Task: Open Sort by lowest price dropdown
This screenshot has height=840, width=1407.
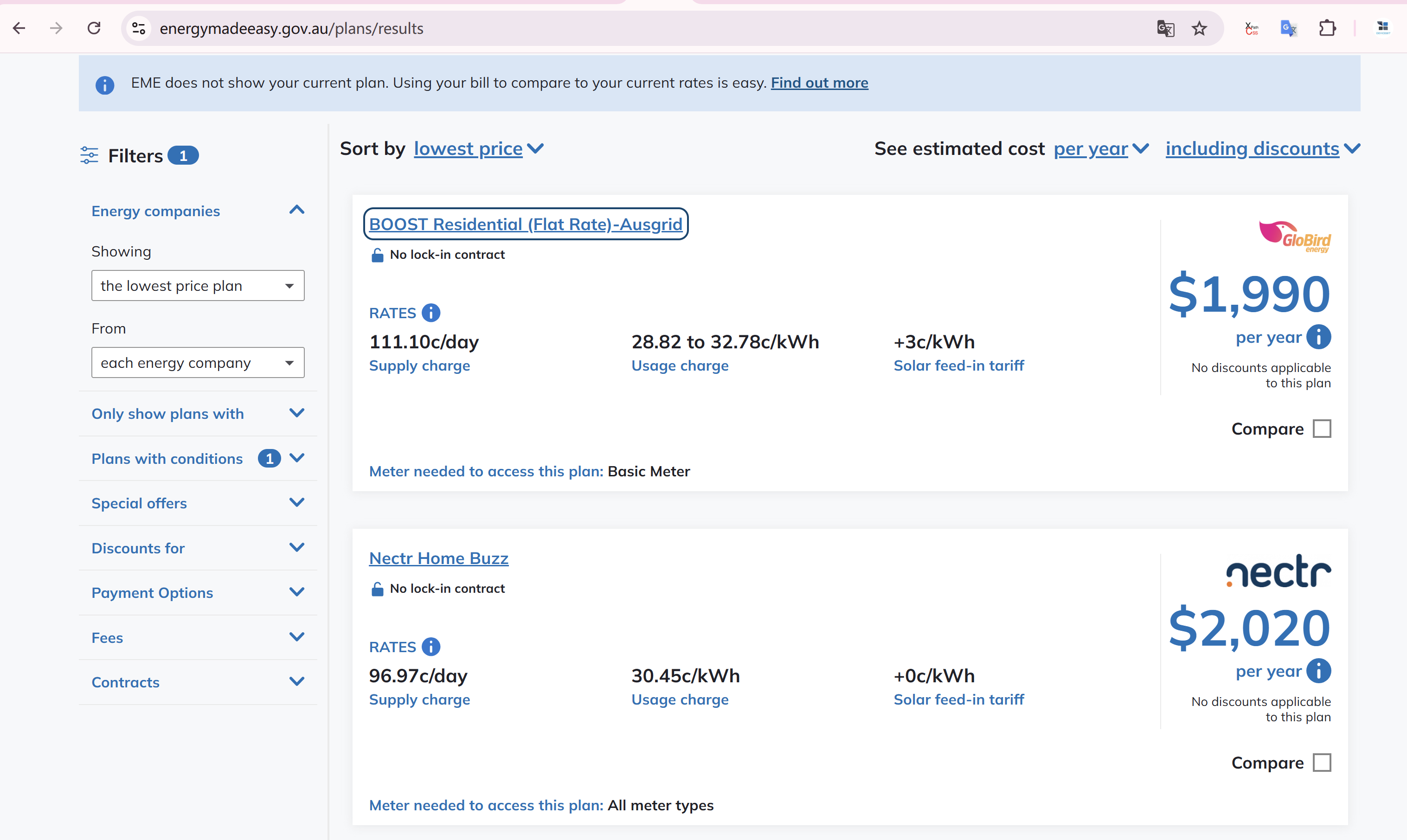Action: [478, 149]
